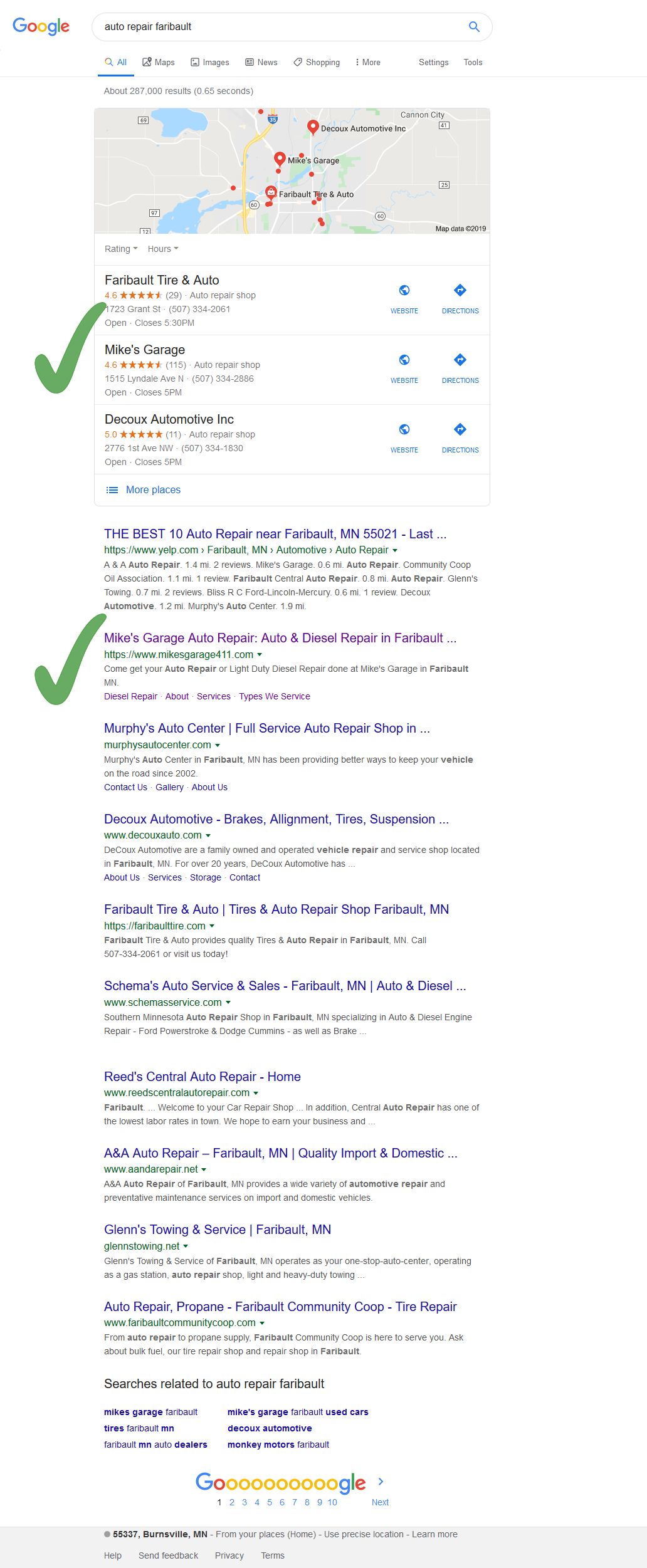Open the search Settings menu
Image resolution: width=647 pixels, height=1568 pixels.
tap(434, 62)
